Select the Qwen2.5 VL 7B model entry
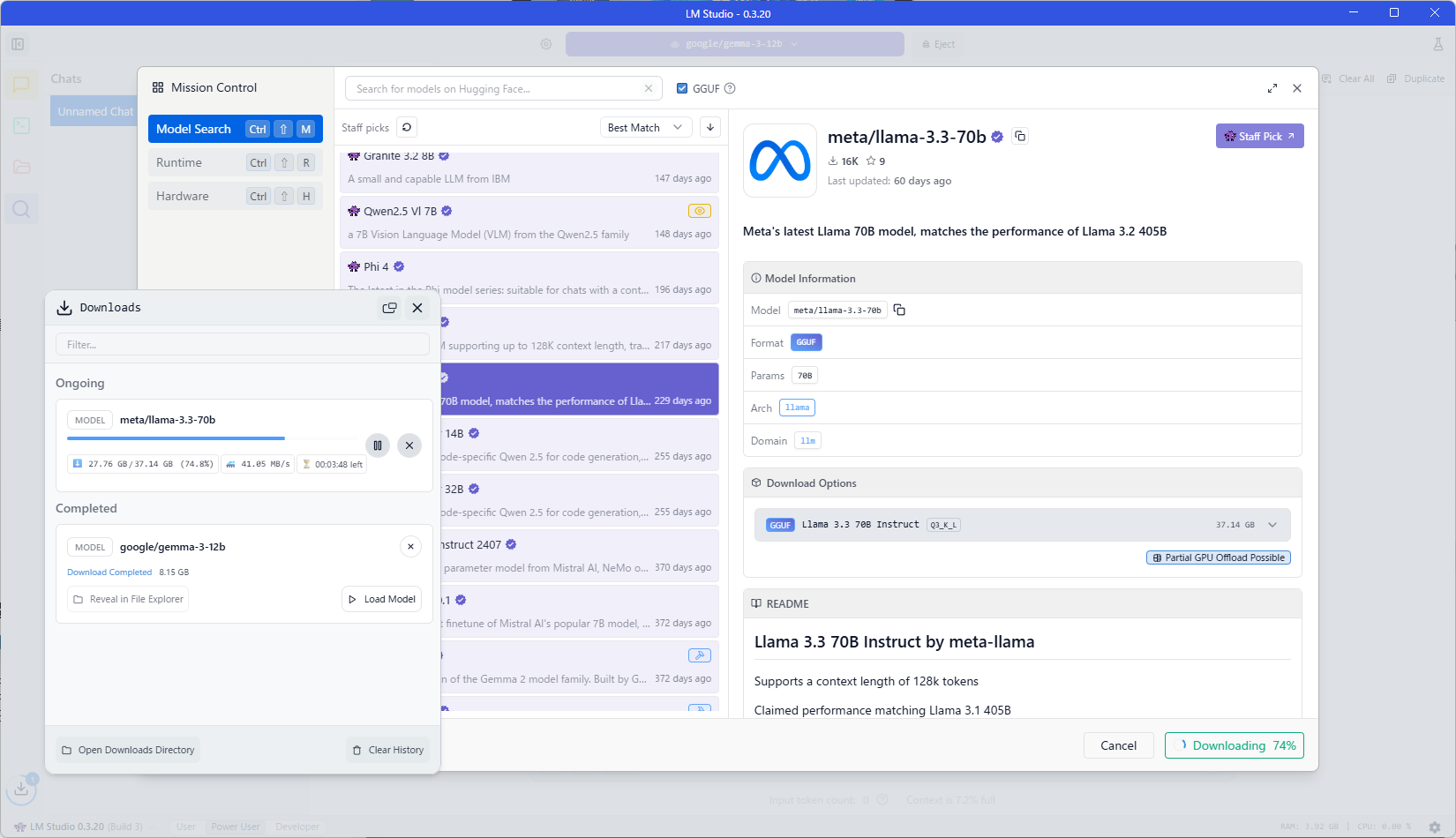Screen dimensions: 1456x838 529,222
